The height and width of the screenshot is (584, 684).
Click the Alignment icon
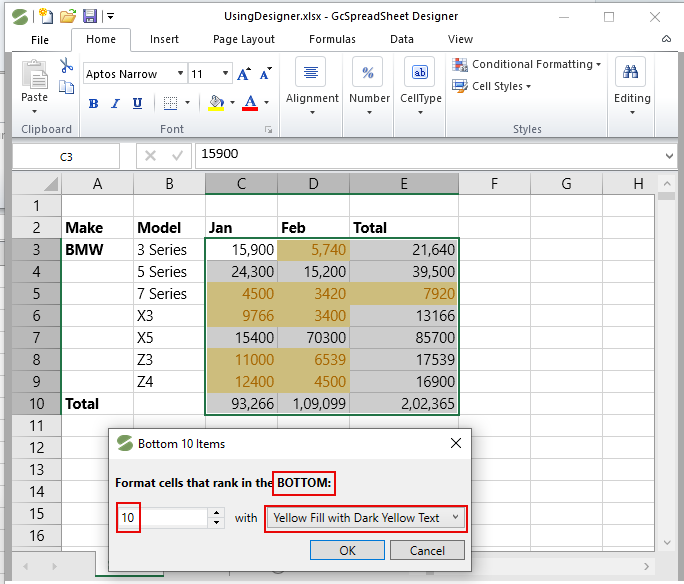311,72
